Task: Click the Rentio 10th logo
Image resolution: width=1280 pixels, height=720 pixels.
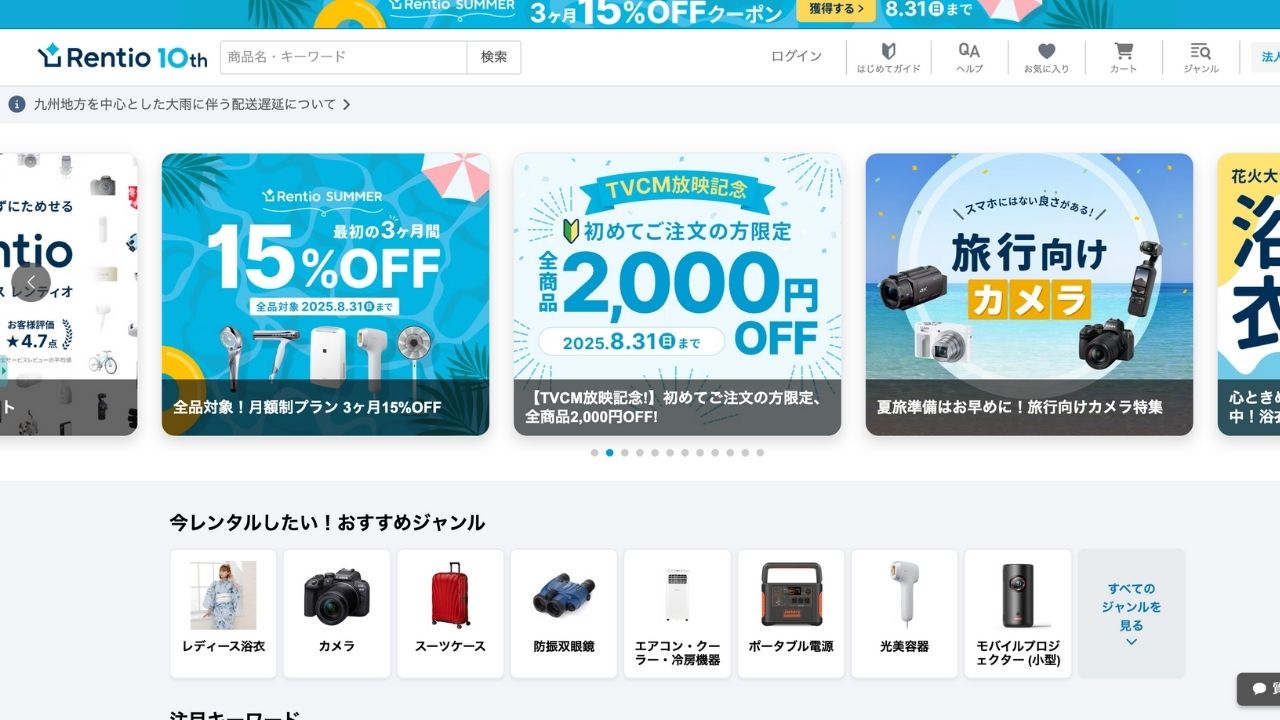Action: 122,57
